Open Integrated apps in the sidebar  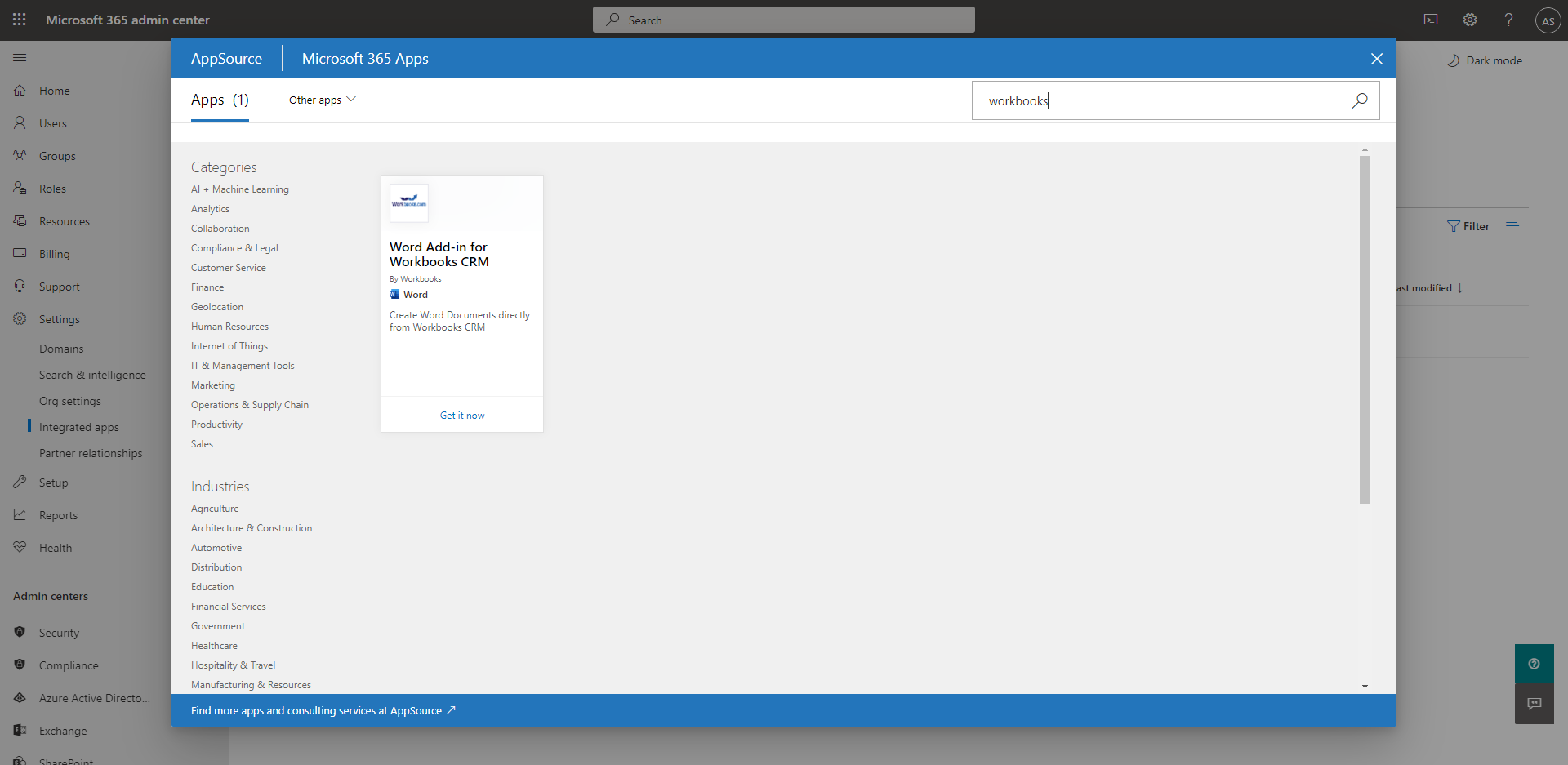point(79,427)
